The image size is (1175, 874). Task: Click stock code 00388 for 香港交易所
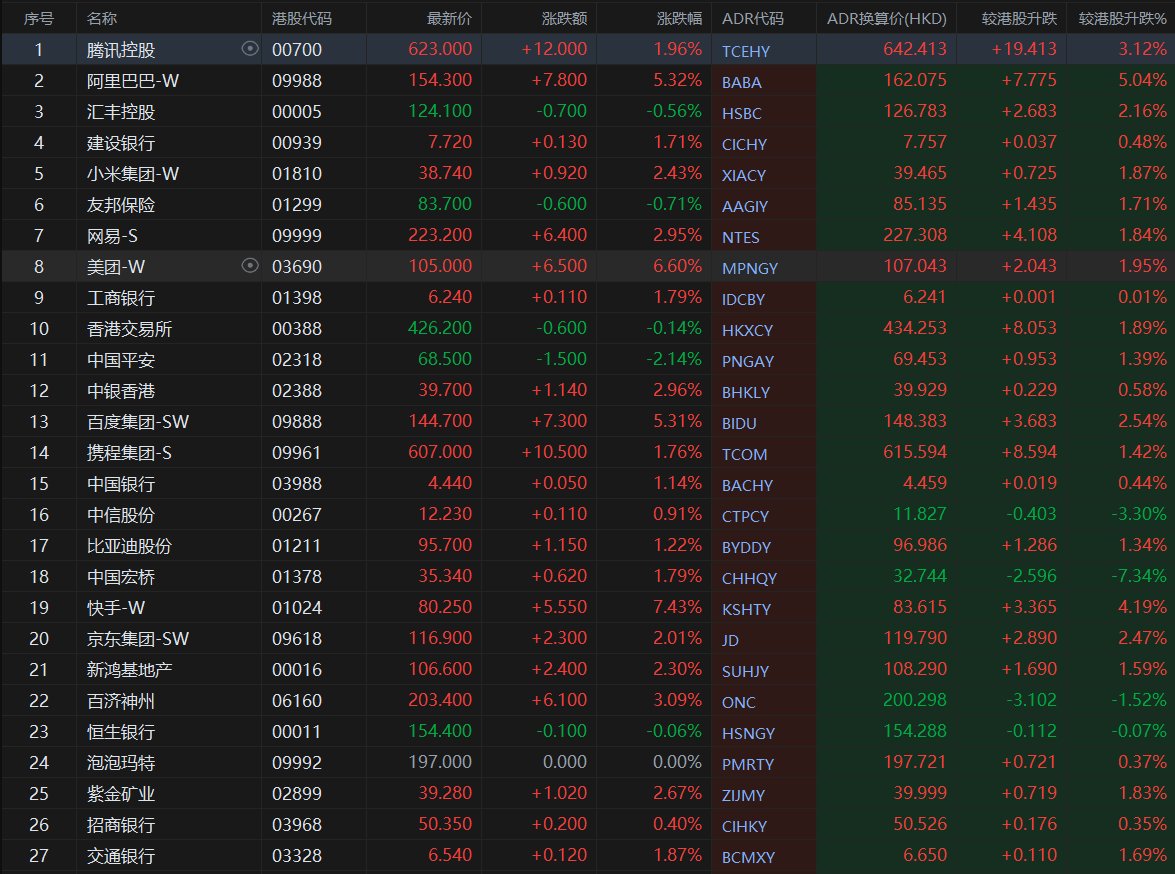(297, 329)
